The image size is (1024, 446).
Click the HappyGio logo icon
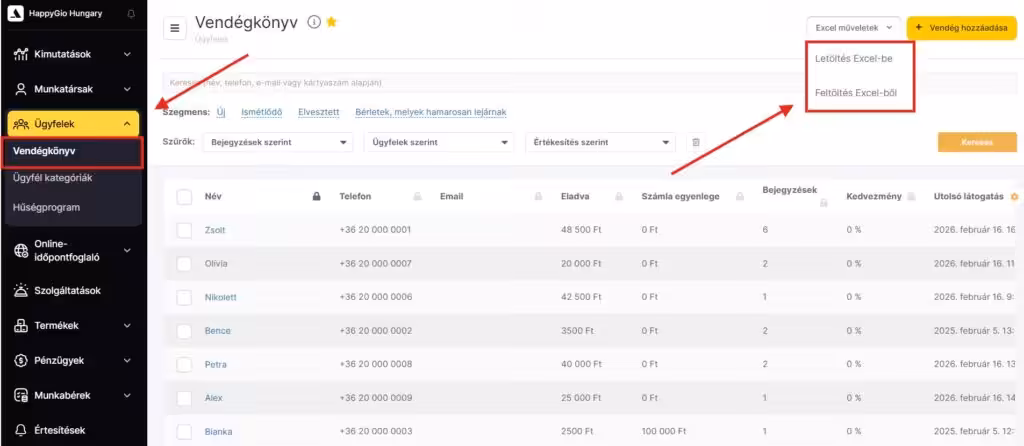15,14
